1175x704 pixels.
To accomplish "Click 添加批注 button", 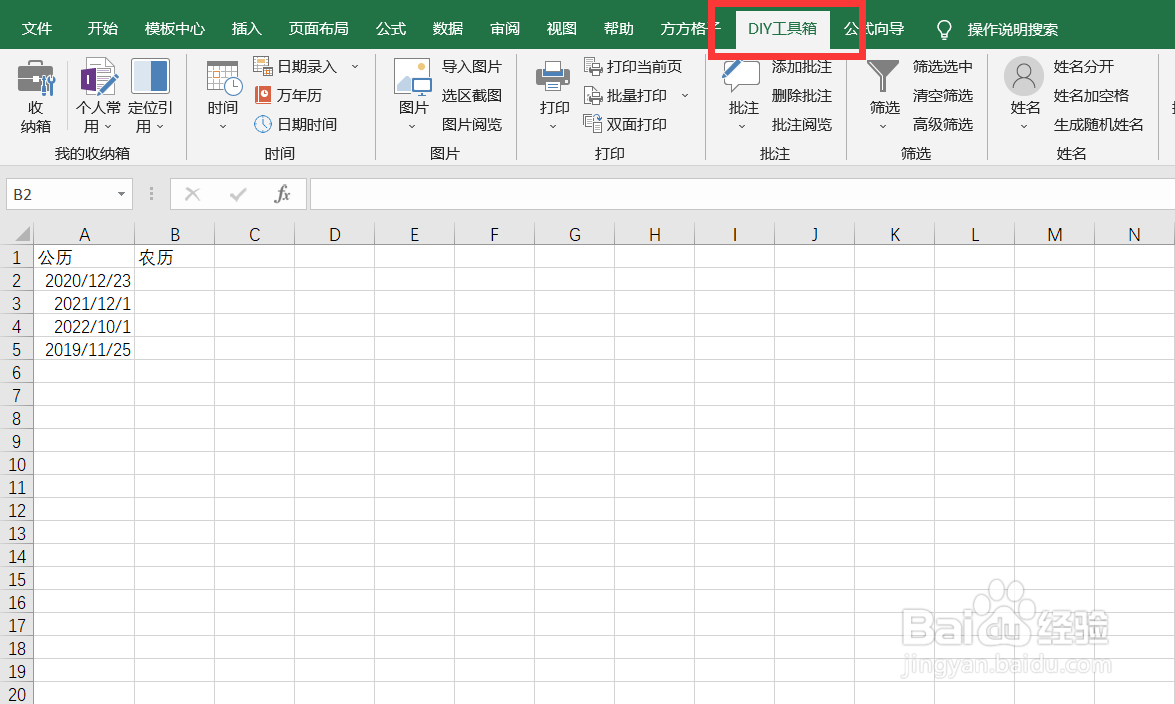I will coord(802,67).
